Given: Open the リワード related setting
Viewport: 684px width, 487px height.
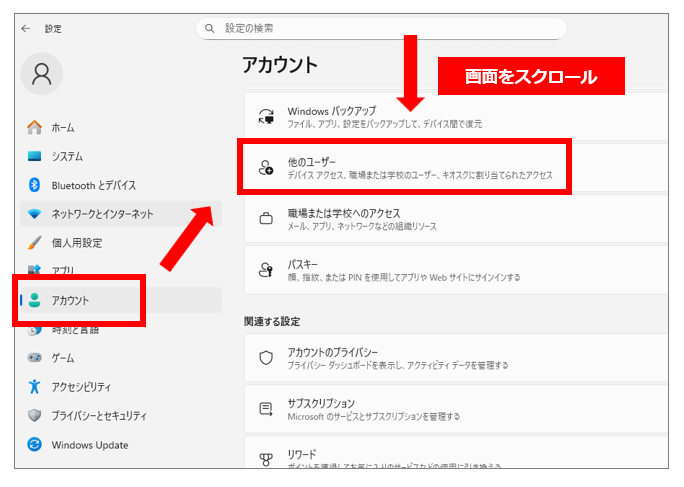Looking at the screenshot, I should [x=456, y=452].
